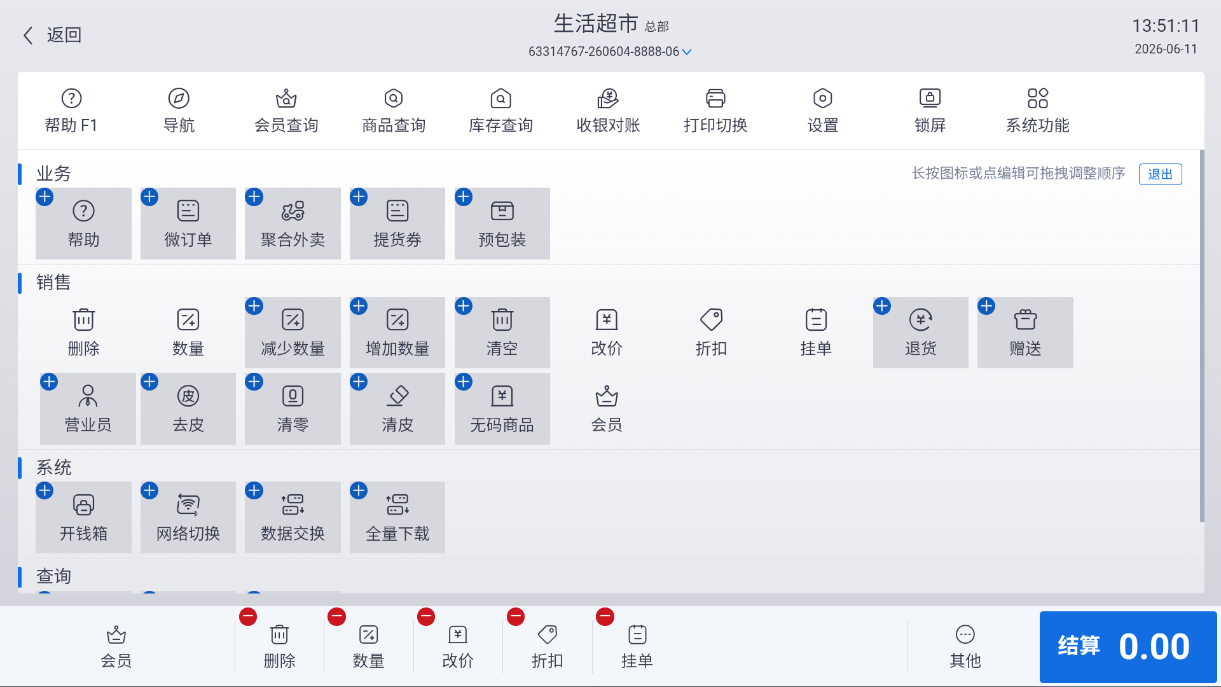Click the 业务 section heading
Screen dimensions: 1221x687
point(54,174)
